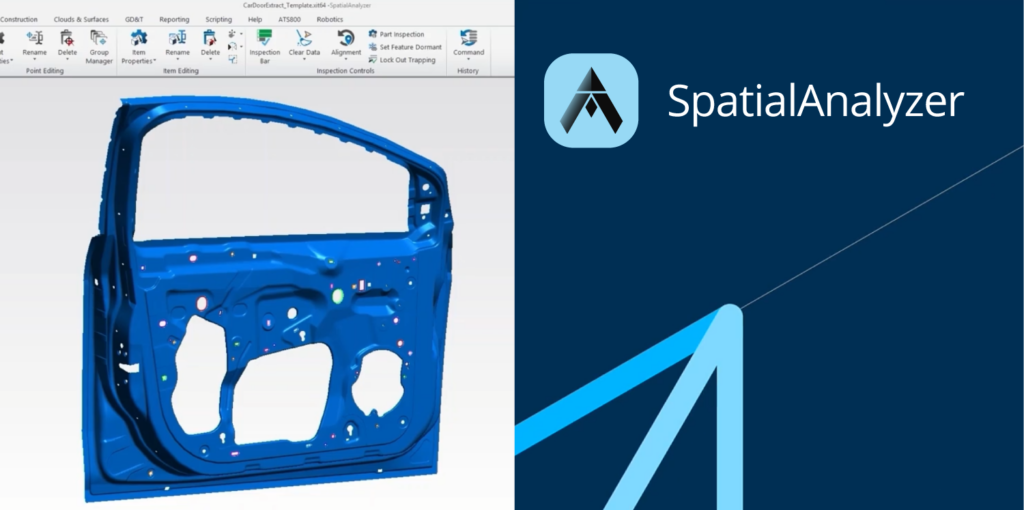This screenshot has width=1024, height=510.
Task: Click the Item Editing Delete icon
Action: coord(210,38)
